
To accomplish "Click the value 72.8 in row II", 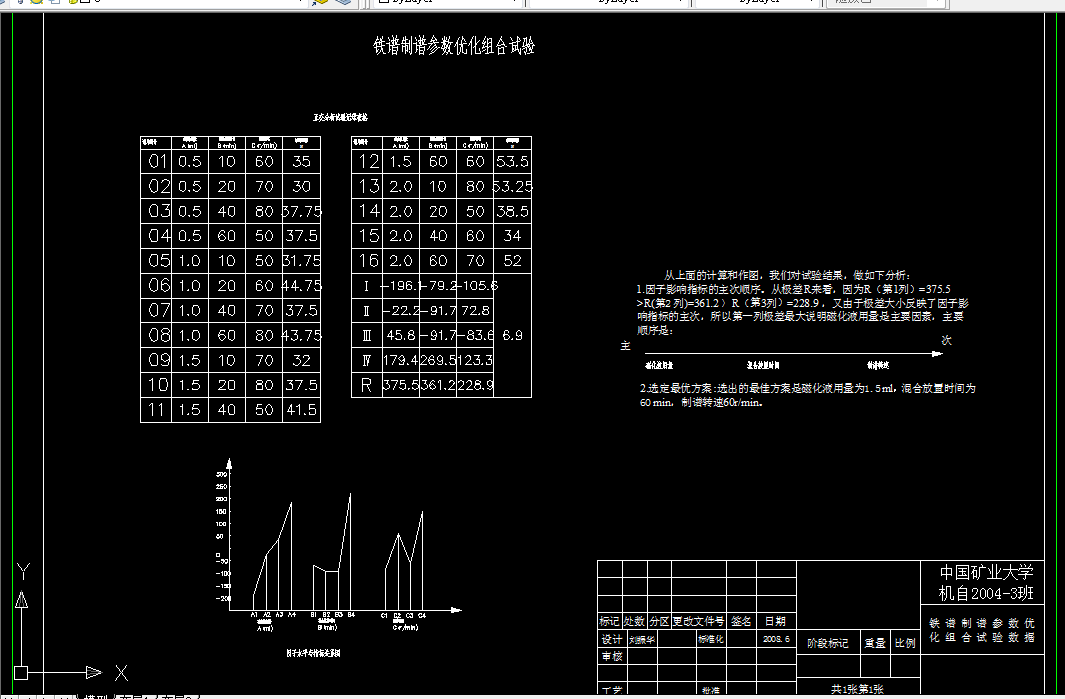I will [x=475, y=310].
